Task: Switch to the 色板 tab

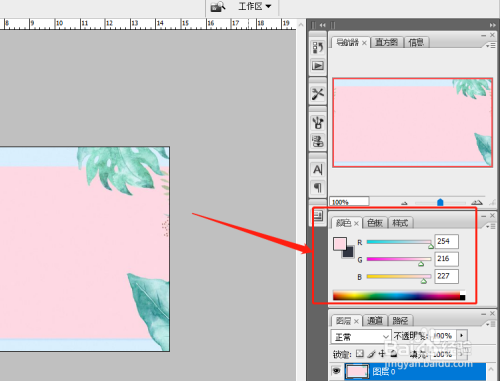Action: (375, 223)
